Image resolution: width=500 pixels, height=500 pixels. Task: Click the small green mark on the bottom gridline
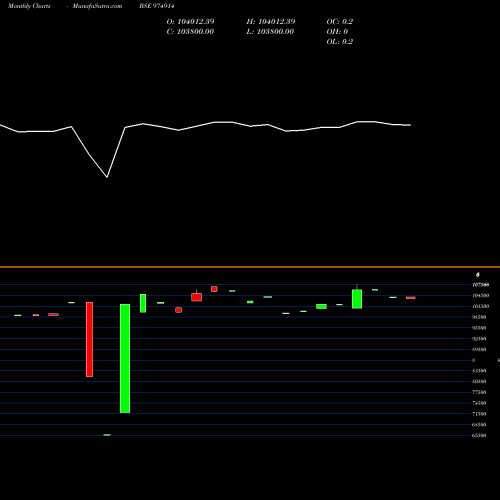pos(107,435)
